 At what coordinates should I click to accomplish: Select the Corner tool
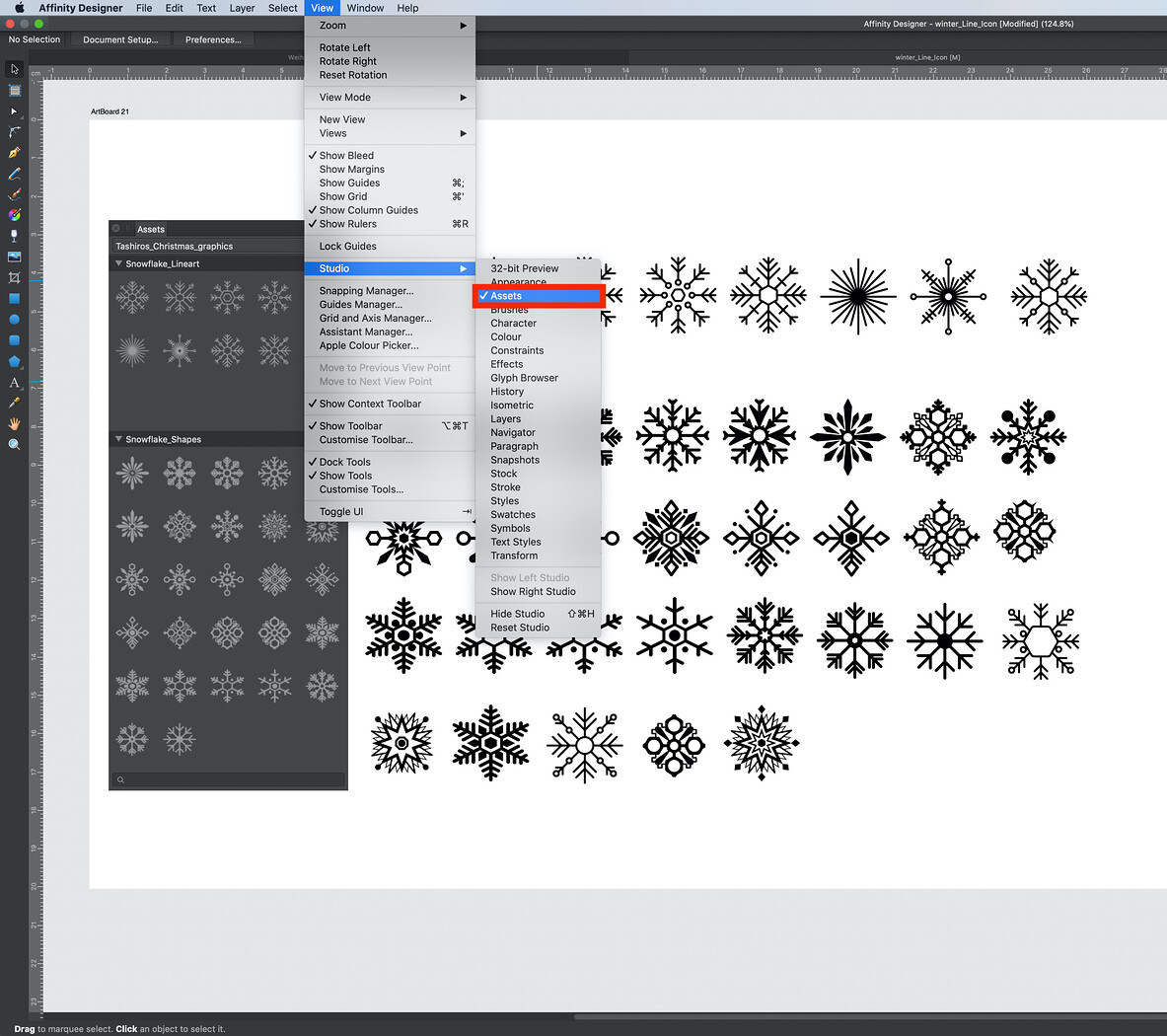14,132
